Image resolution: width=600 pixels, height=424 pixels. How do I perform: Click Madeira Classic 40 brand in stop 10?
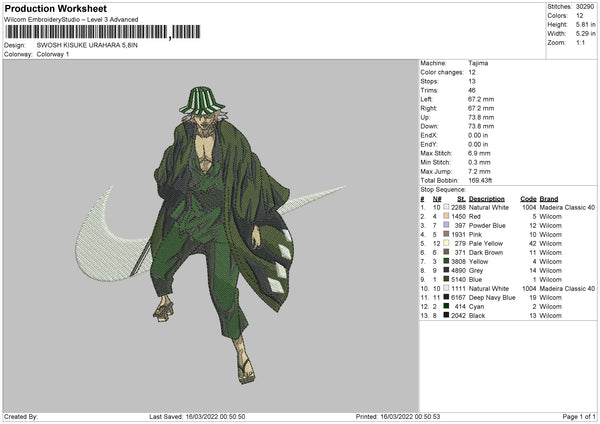point(567,289)
